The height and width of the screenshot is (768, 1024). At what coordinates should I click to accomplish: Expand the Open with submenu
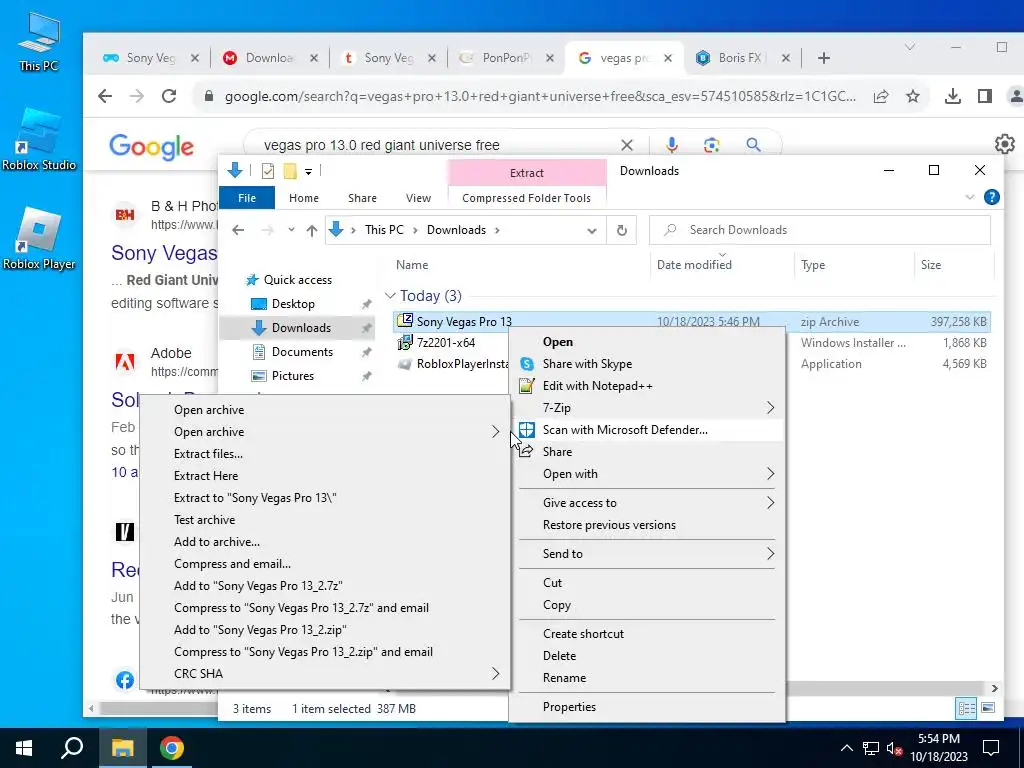pyautogui.click(x=770, y=473)
